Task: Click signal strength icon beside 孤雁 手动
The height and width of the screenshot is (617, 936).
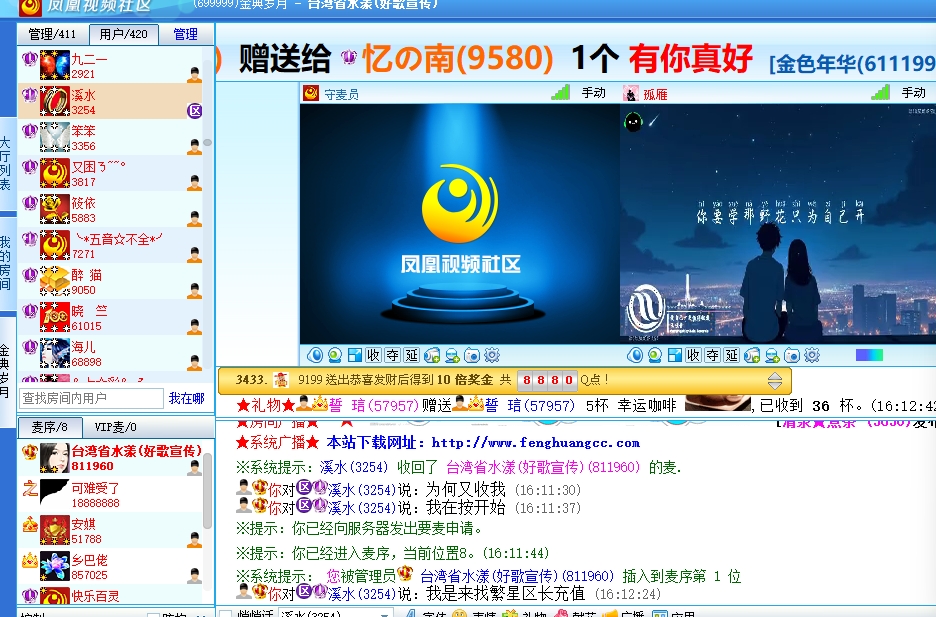Action: tap(880, 92)
